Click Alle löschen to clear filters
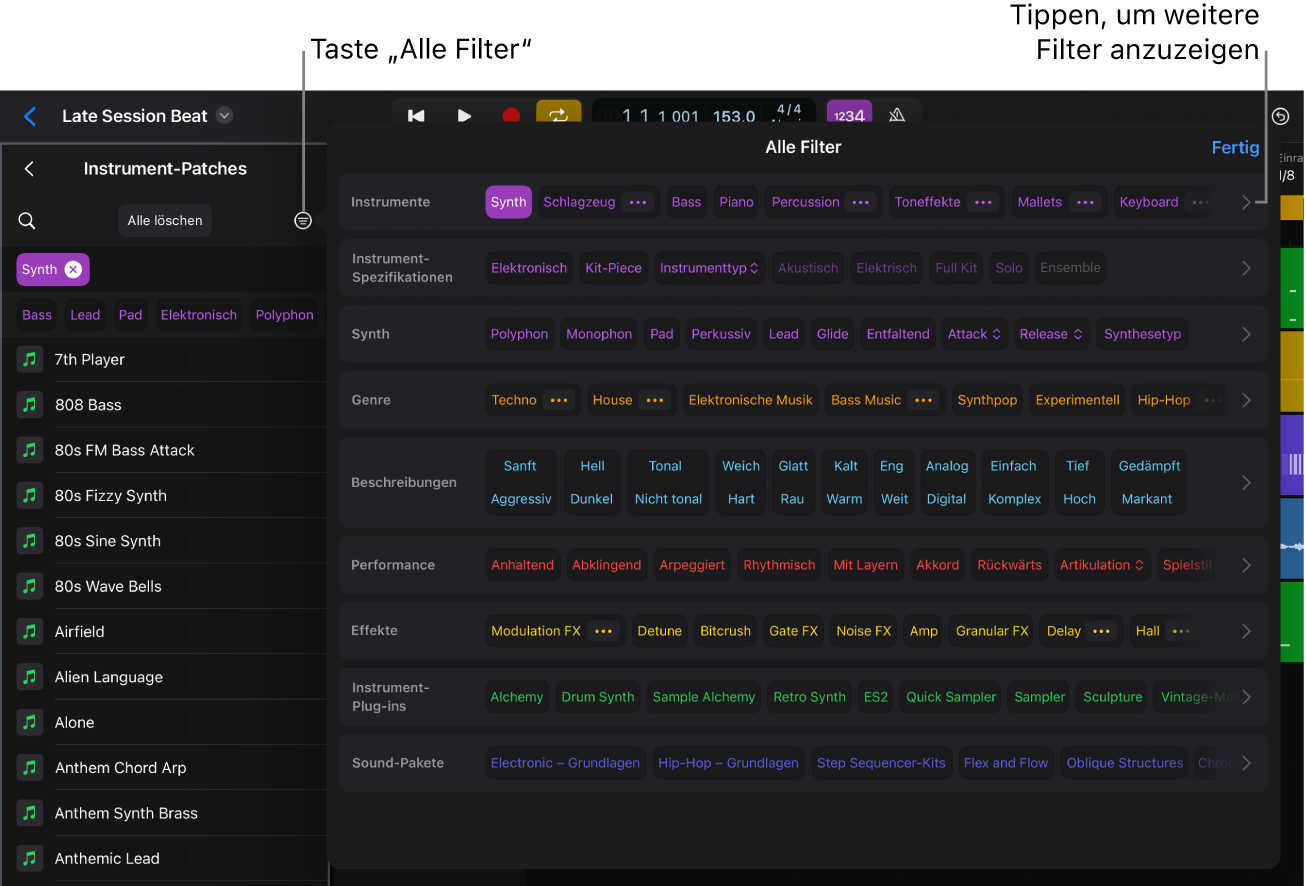 tap(165, 221)
